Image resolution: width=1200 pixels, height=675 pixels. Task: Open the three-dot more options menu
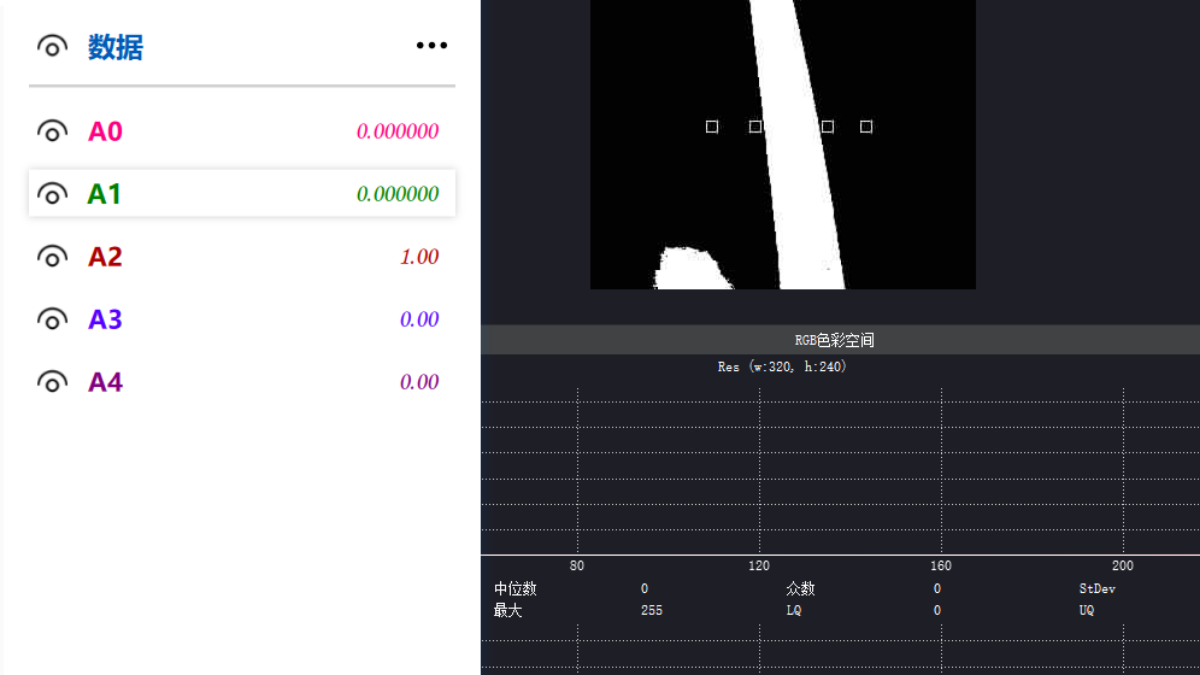pos(432,45)
